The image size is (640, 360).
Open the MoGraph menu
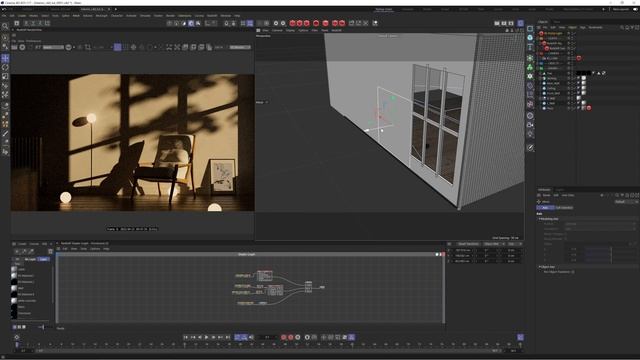(x=101, y=16)
